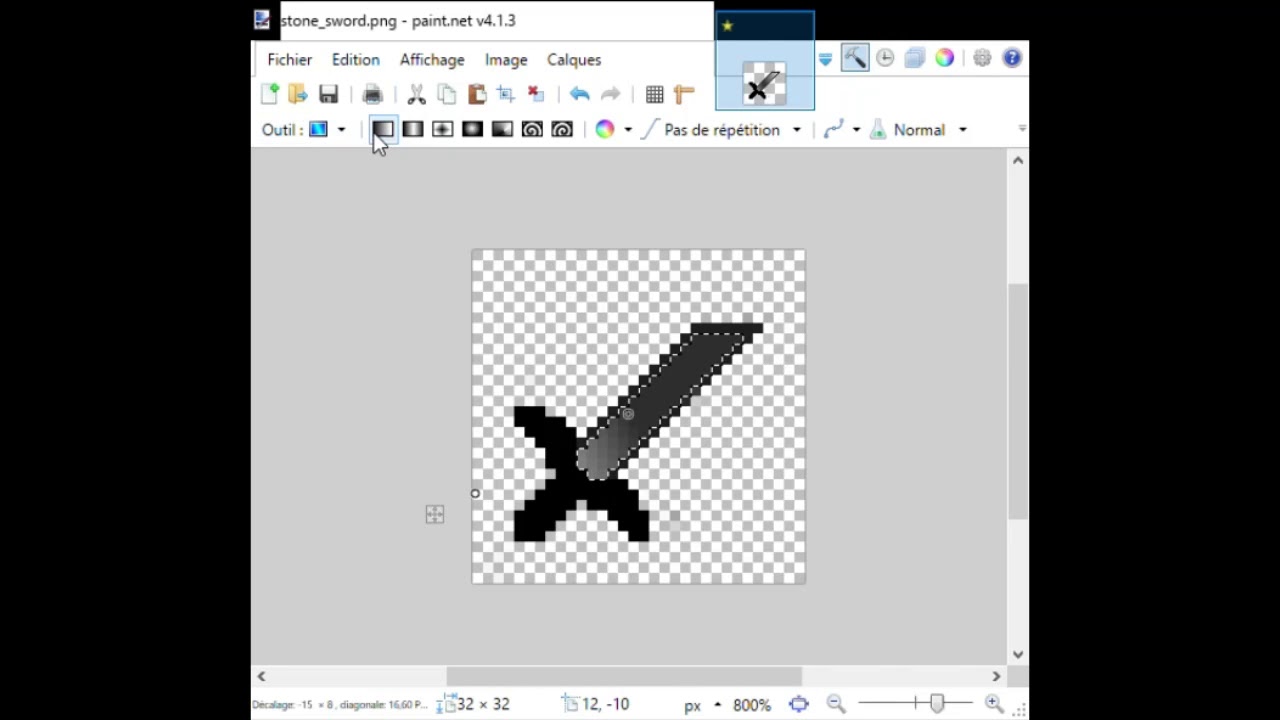Screen dimensions: 1280x720
Task: Open the Fichier menu
Action: click(x=290, y=60)
